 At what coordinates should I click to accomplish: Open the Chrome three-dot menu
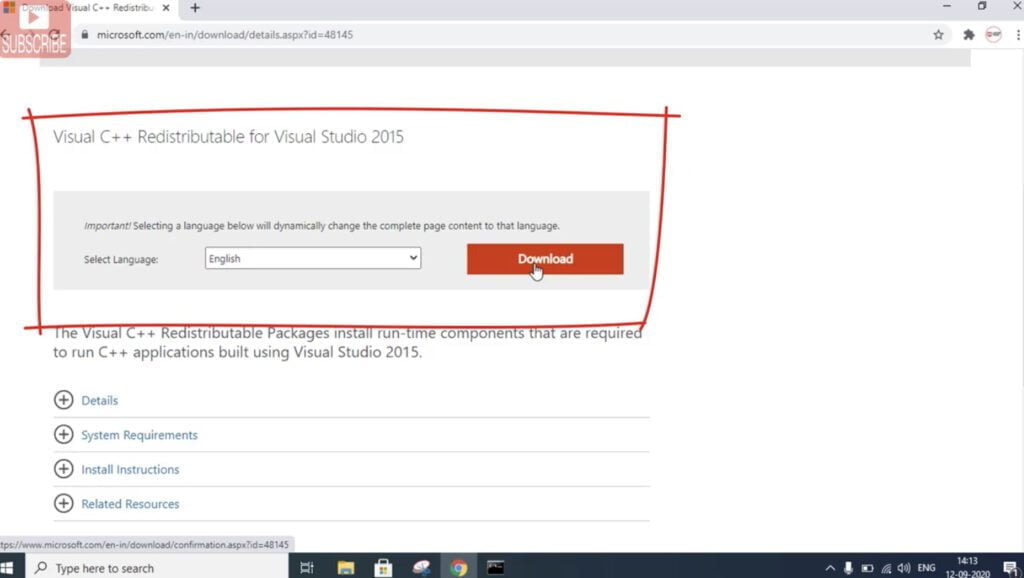tap(1017, 34)
